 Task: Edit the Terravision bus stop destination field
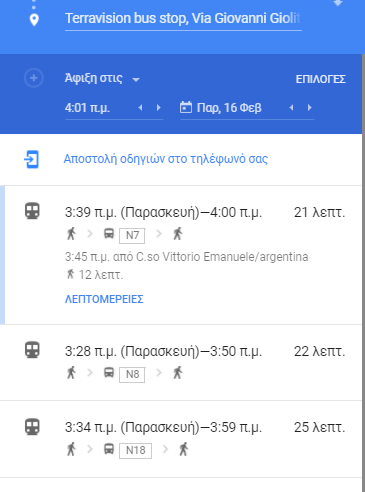click(x=183, y=19)
